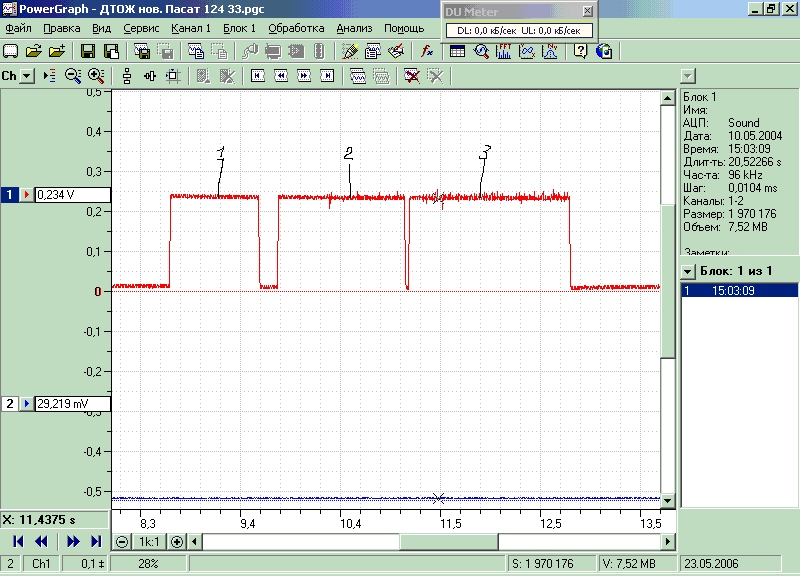Click the toolbar blank new-document icon
The height and width of the screenshot is (576, 800).
tap(11, 51)
